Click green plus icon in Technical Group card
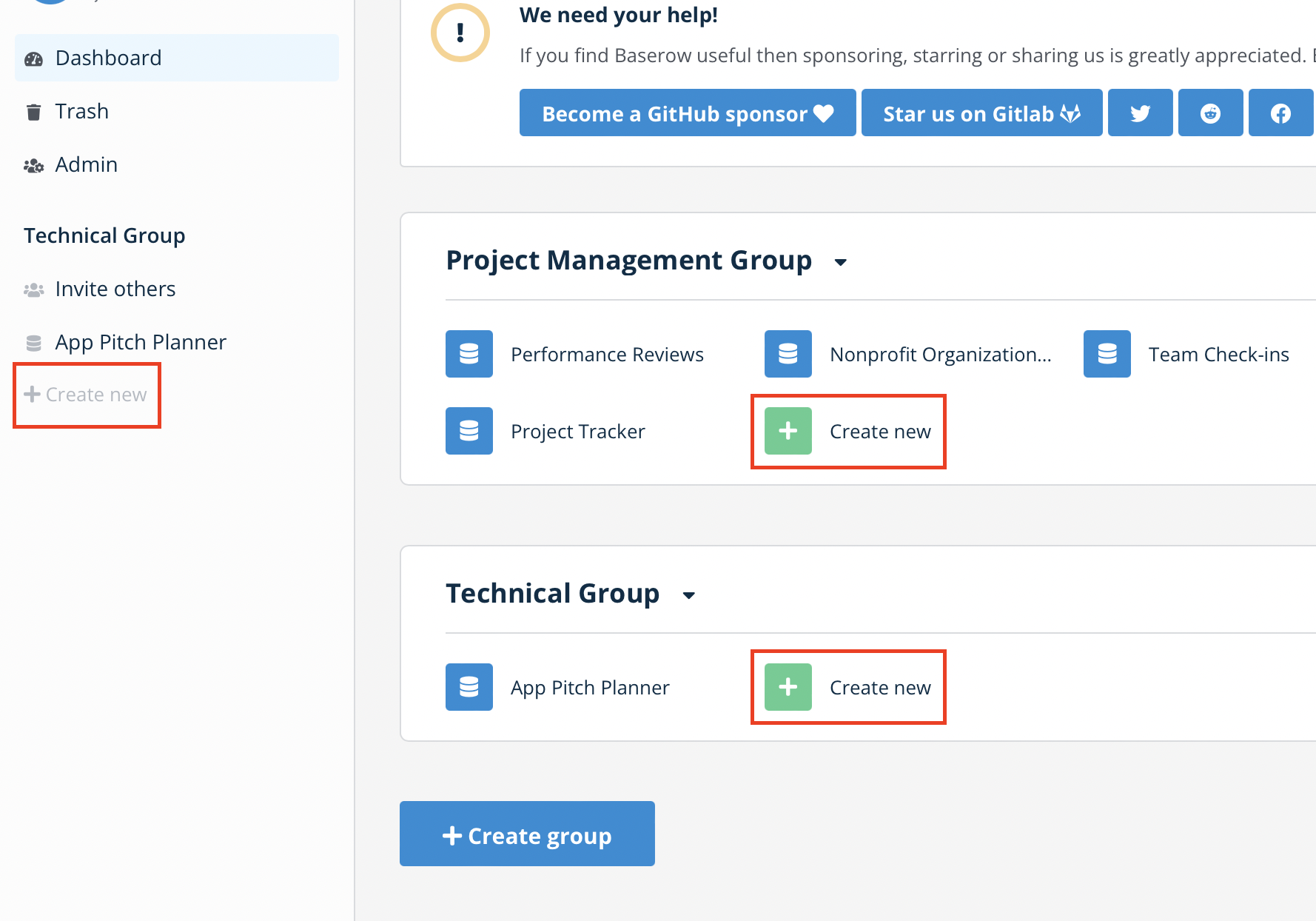This screenshot has width=1316, height=921. (788, 687)
